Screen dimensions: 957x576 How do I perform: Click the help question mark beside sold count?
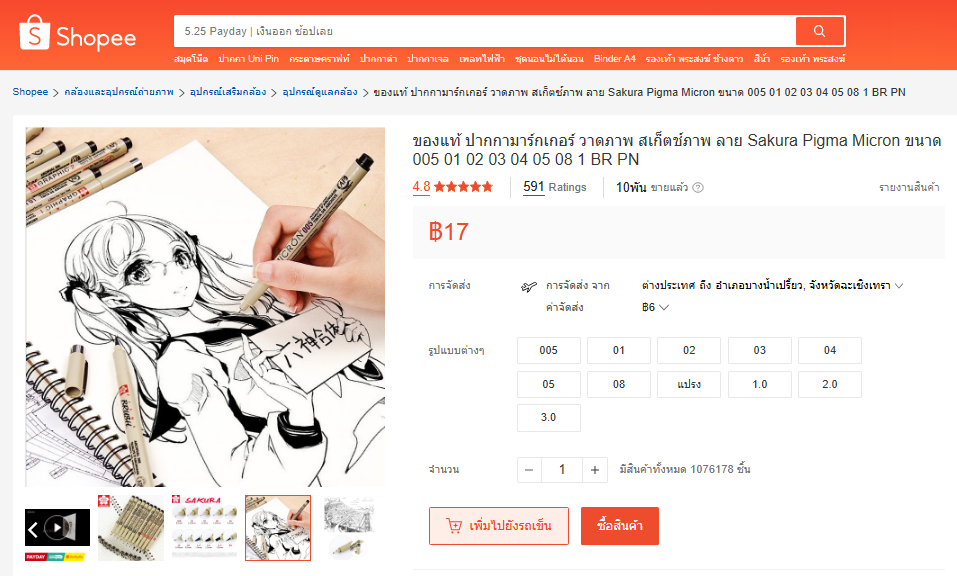click(698, 187)
